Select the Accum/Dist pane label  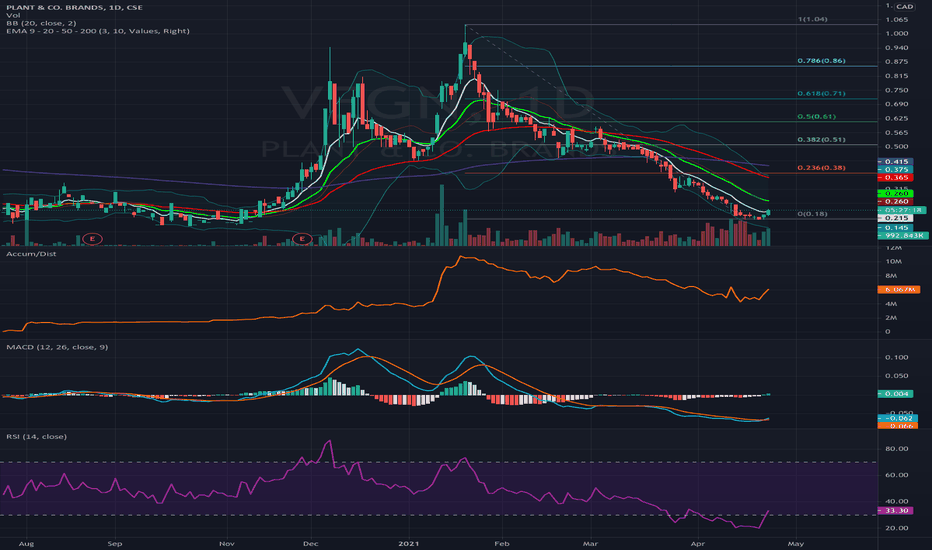click(31, 254)
